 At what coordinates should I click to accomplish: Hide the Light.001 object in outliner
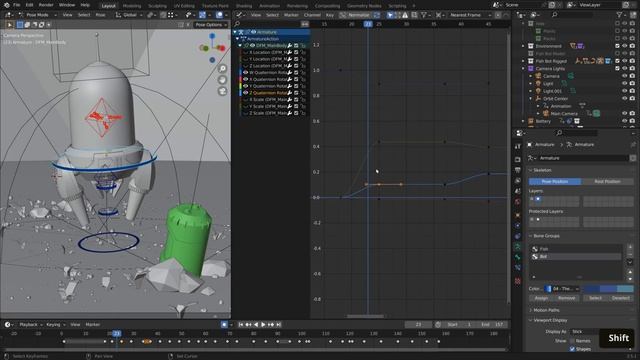[x=625, y=91]
